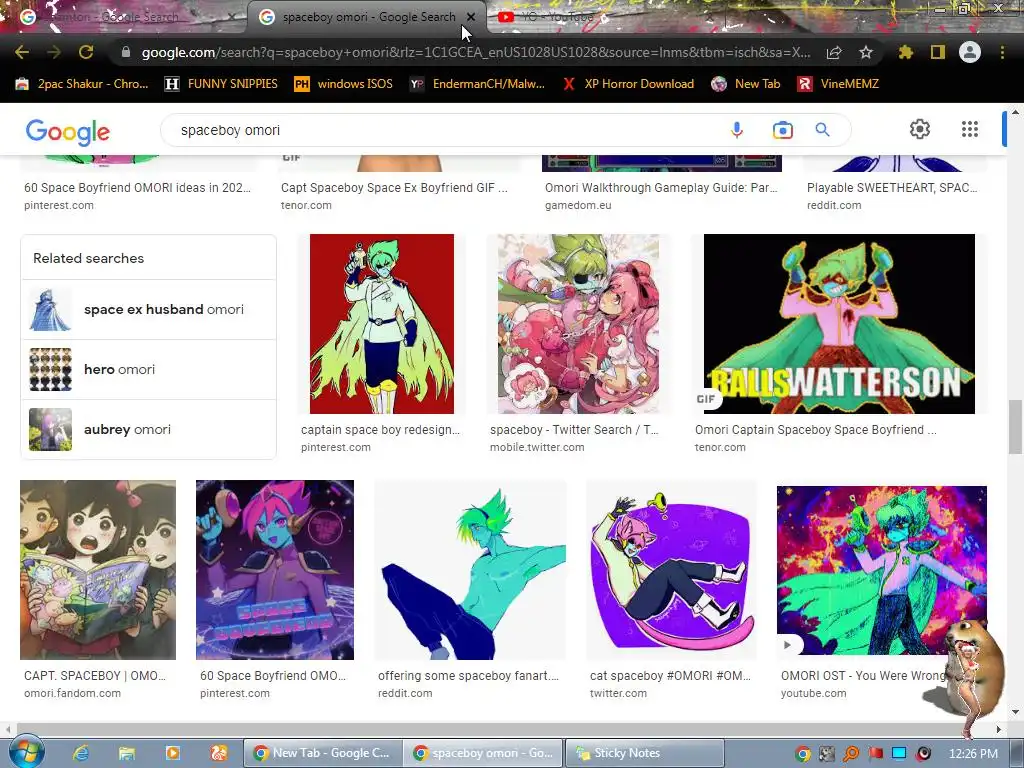Search by image with camera icon

point(782,130)
